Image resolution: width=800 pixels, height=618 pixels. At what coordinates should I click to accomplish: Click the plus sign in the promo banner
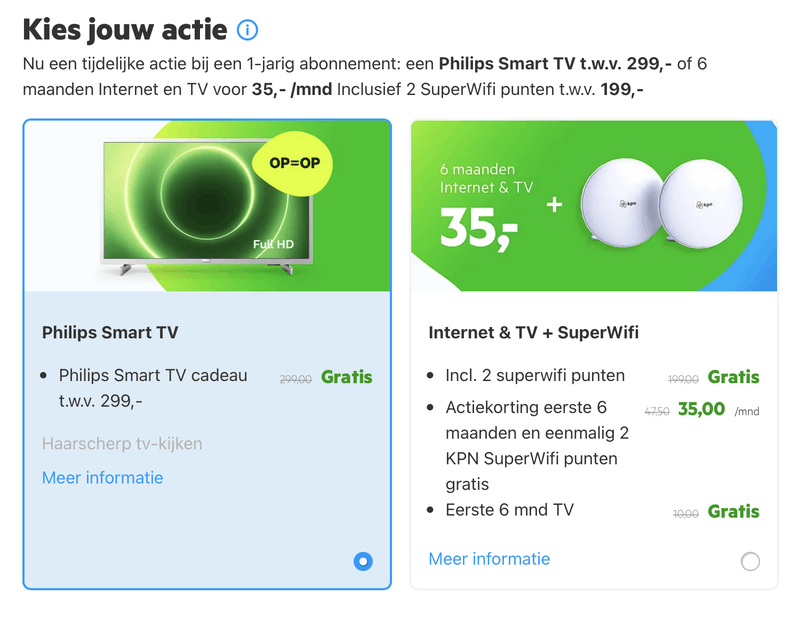click(555, 205)
